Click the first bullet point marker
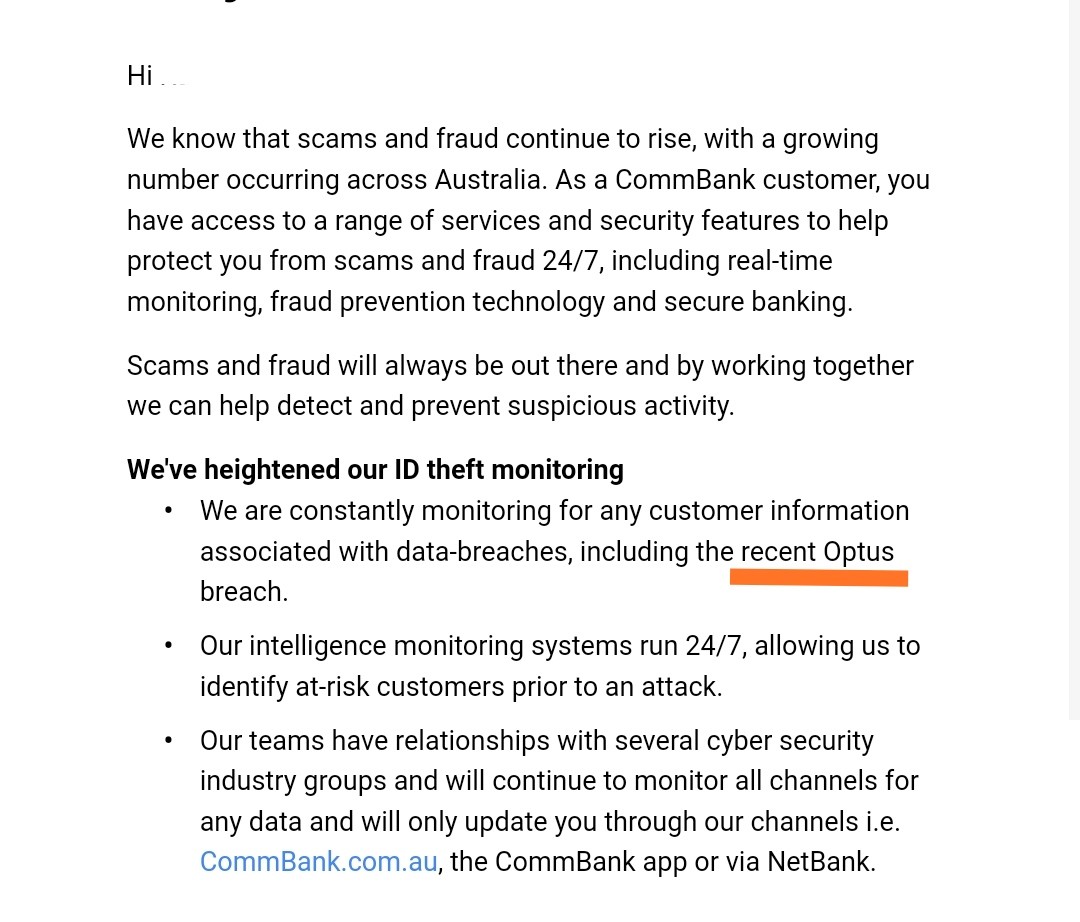This screenshot has height=922, width=1080. 168,511
